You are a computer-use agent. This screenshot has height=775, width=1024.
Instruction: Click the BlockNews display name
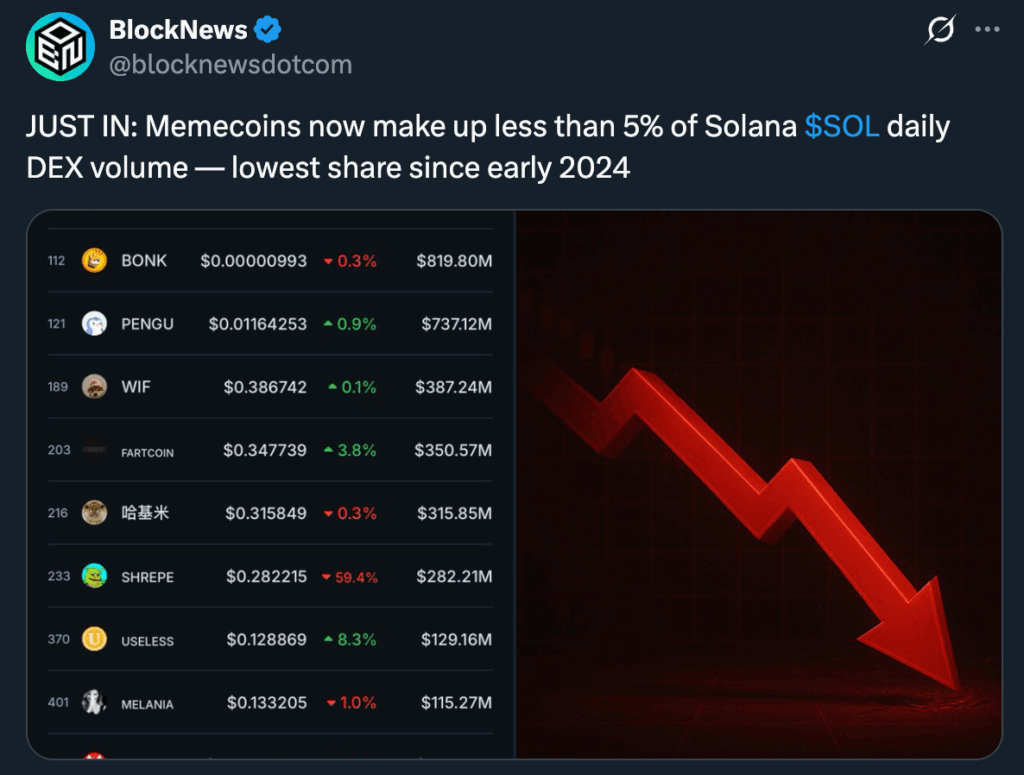click(x=178, y=30)
